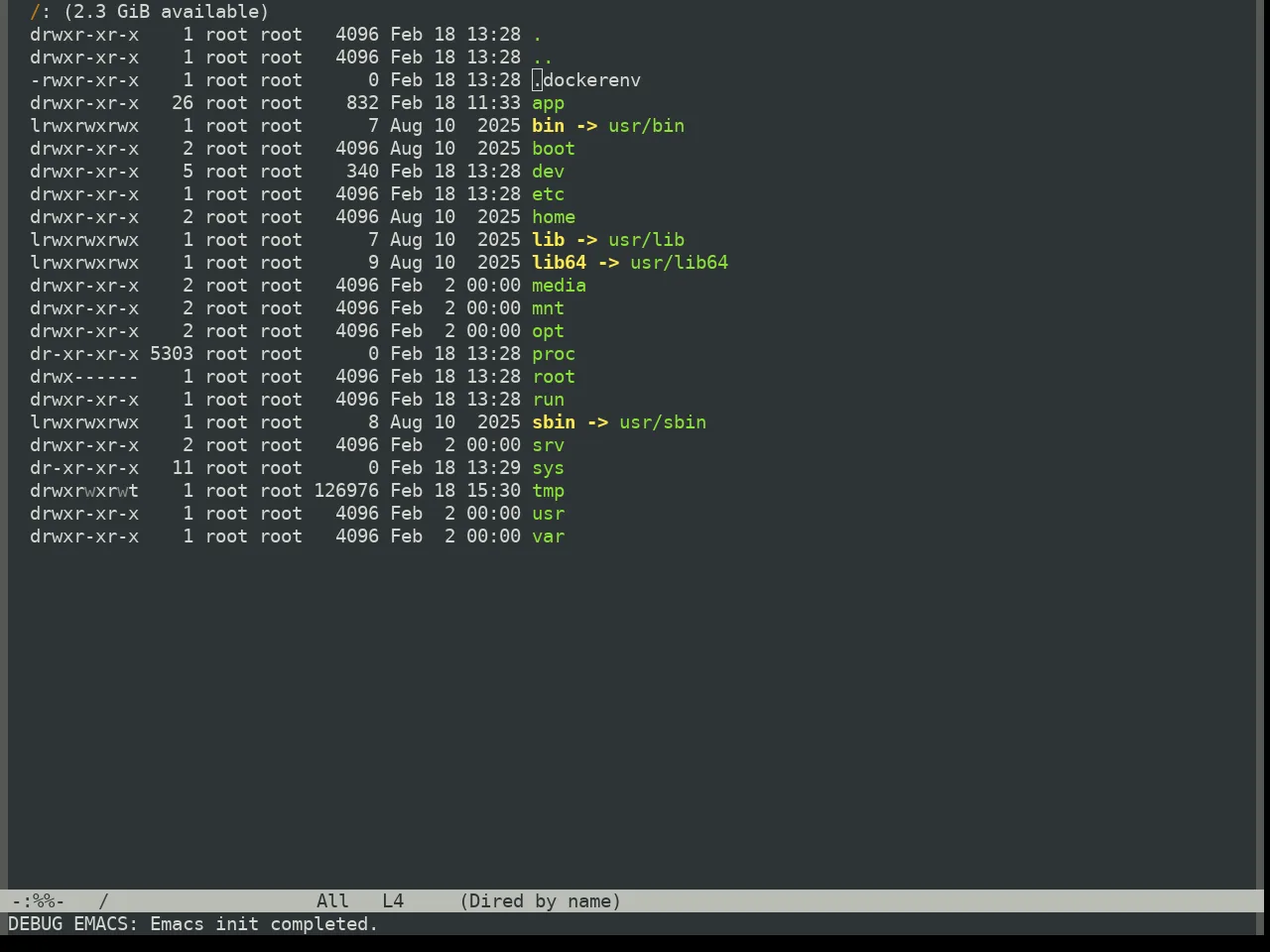Click timestamp 13:29 on sys row
1270x952 pixels.
coord(493,468)
